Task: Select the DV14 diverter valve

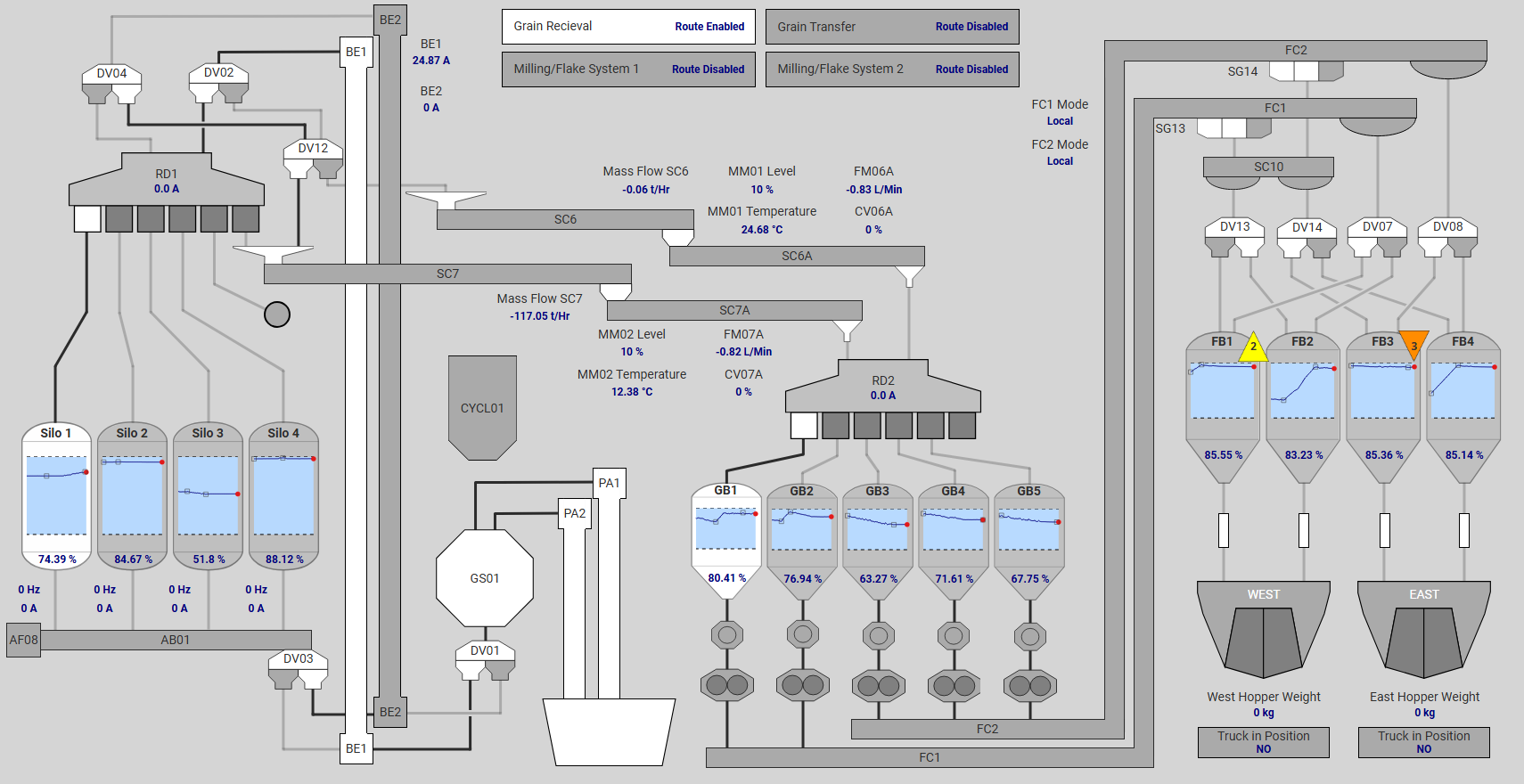Action: [x=1307, y=237]
